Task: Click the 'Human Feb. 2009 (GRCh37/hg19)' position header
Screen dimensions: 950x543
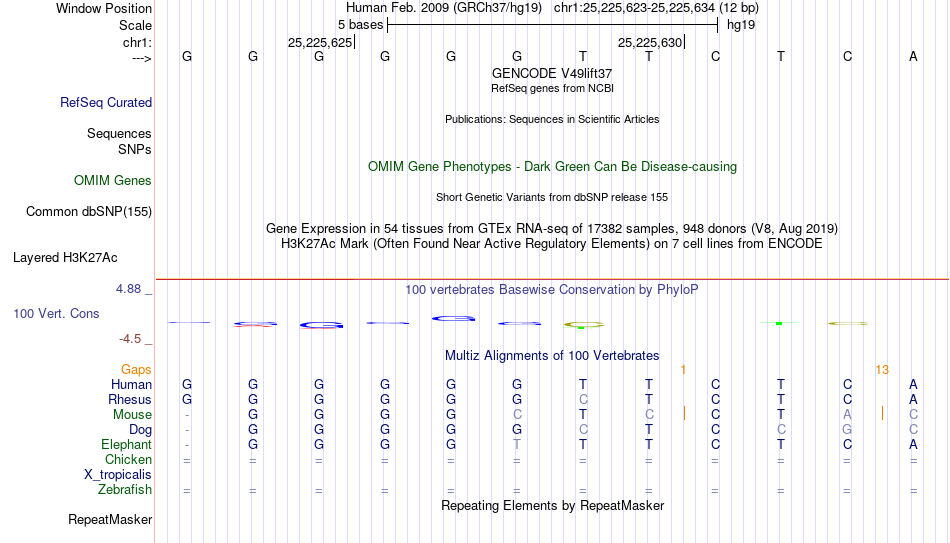Action: point(444,8)
